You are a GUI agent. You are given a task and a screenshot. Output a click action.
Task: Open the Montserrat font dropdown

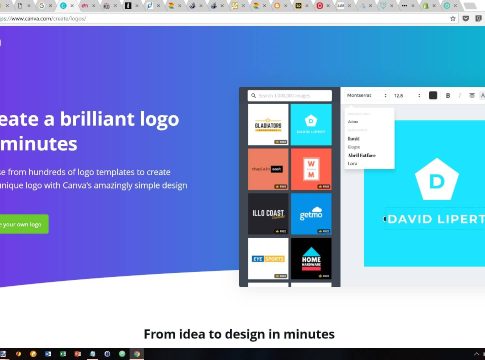[367, 96]
